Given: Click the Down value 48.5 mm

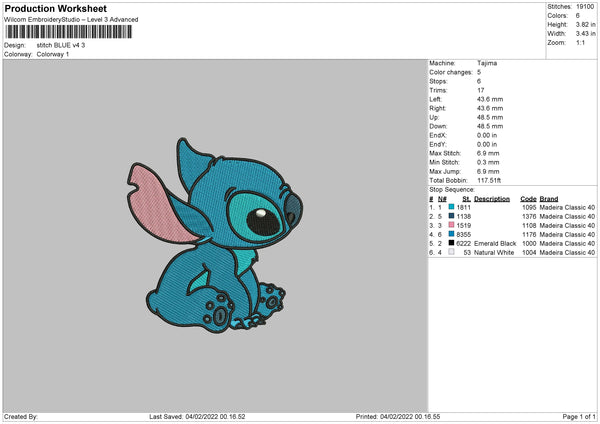Looking at the screenshot, I should click(490, 126).
